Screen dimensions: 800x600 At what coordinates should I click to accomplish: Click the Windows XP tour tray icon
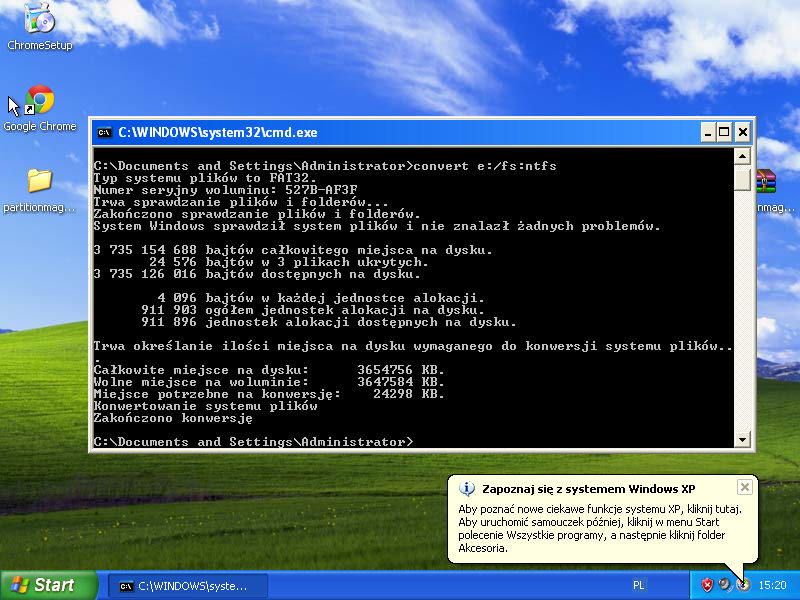742,584
